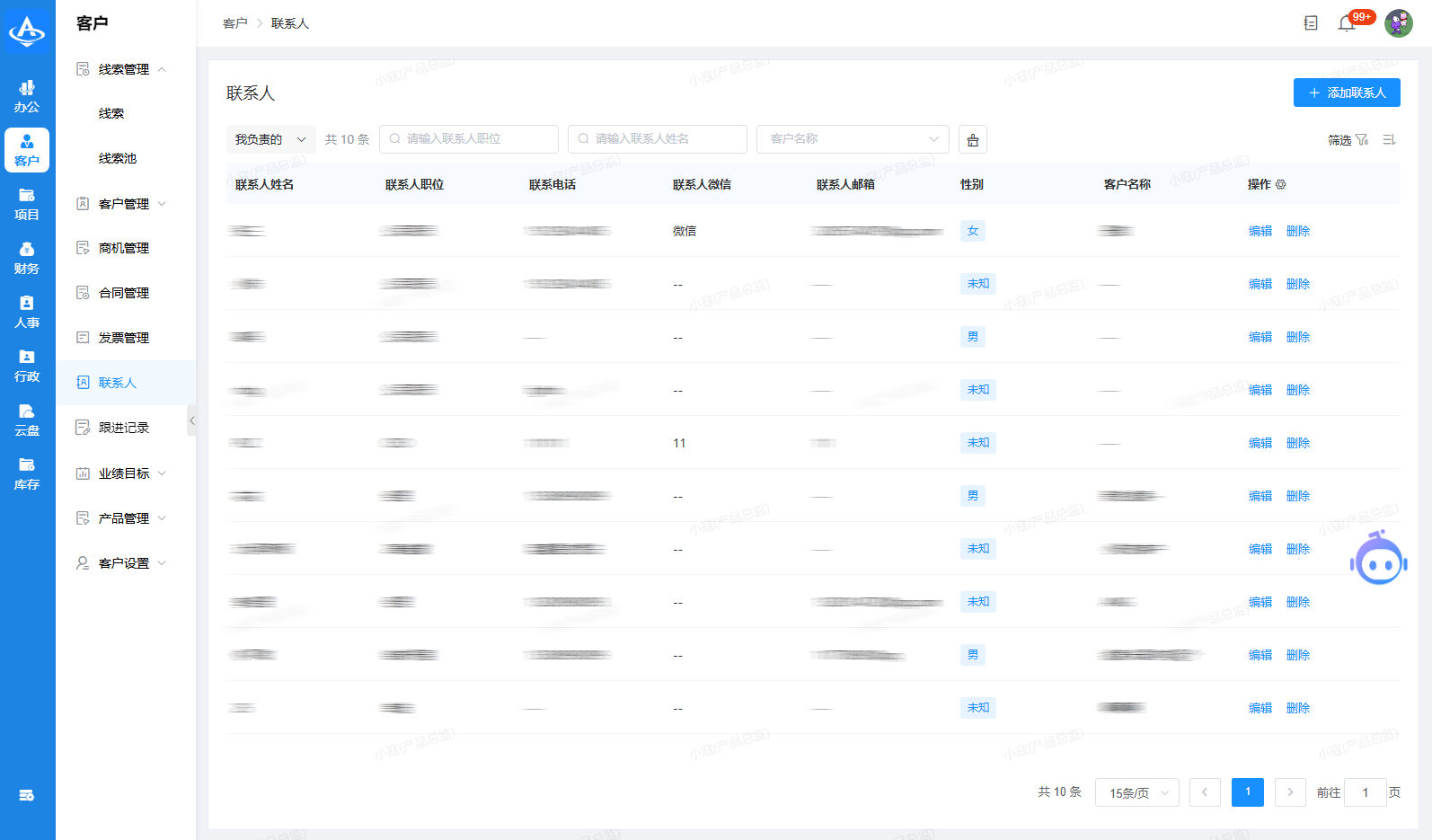Collapse the side menu with arrow handle
The width and height of the screenshot is (1432, 840).
pos(191,420)
